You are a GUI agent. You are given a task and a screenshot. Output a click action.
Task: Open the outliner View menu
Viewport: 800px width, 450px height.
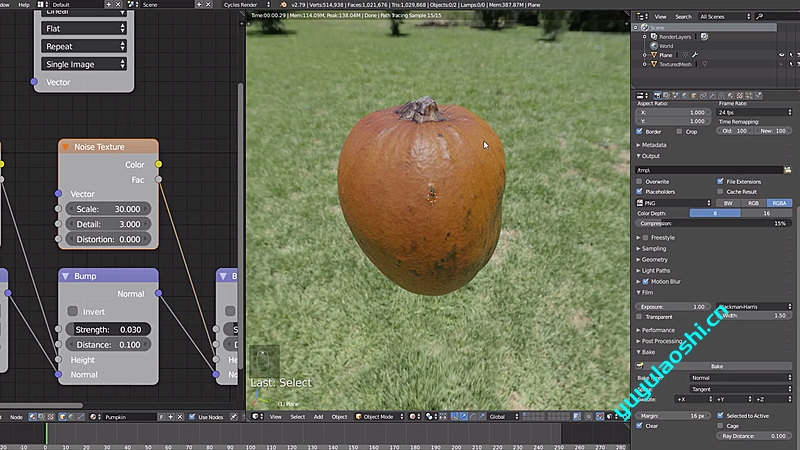tap(660, 16)
